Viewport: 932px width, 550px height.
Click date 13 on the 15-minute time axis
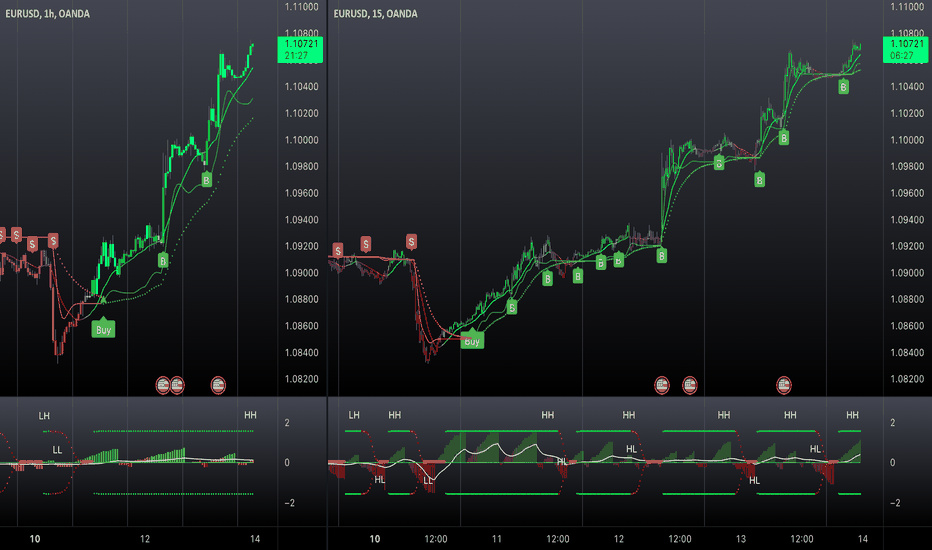coord(741,539)
